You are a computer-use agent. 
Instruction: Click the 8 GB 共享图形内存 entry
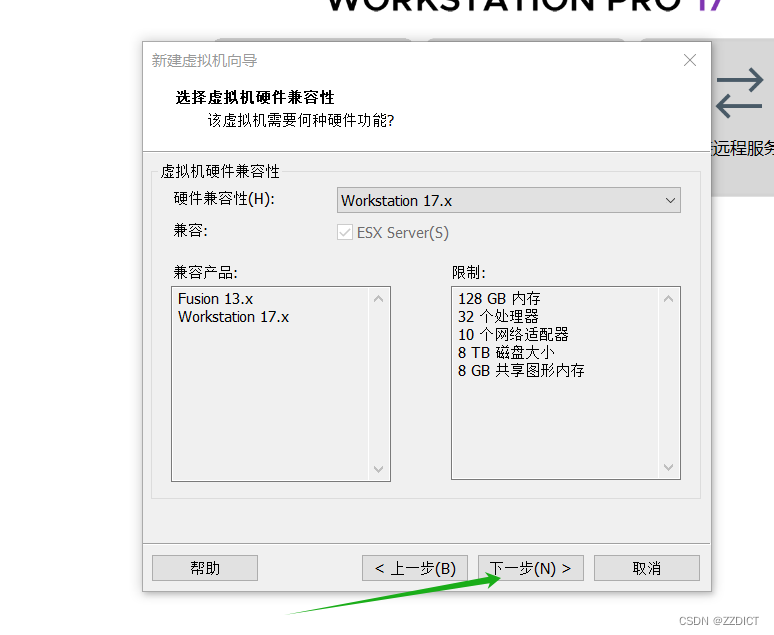point(521,370)
